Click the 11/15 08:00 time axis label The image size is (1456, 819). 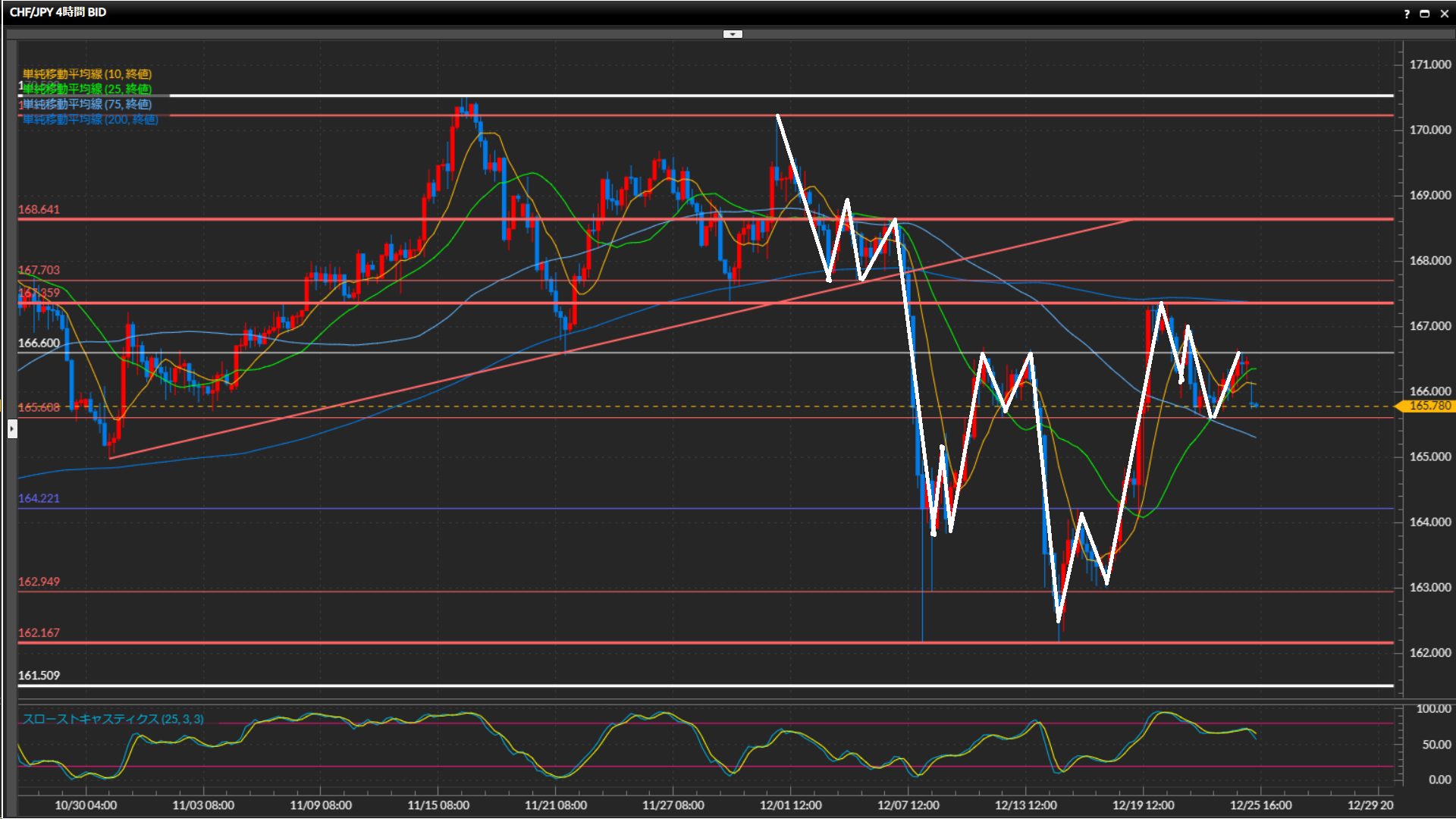pos(438,805)
